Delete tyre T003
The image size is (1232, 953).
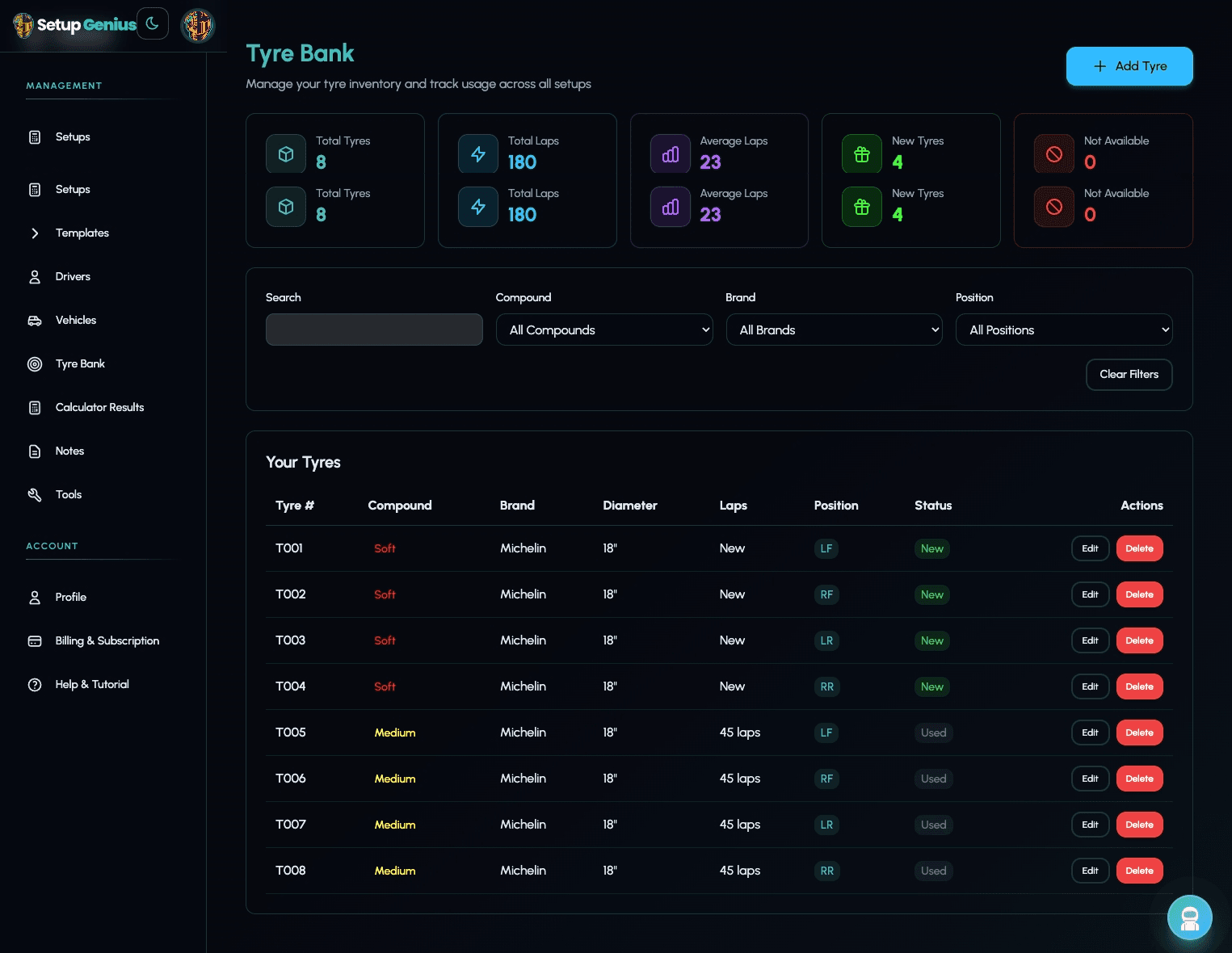[x=1139, y=640]
